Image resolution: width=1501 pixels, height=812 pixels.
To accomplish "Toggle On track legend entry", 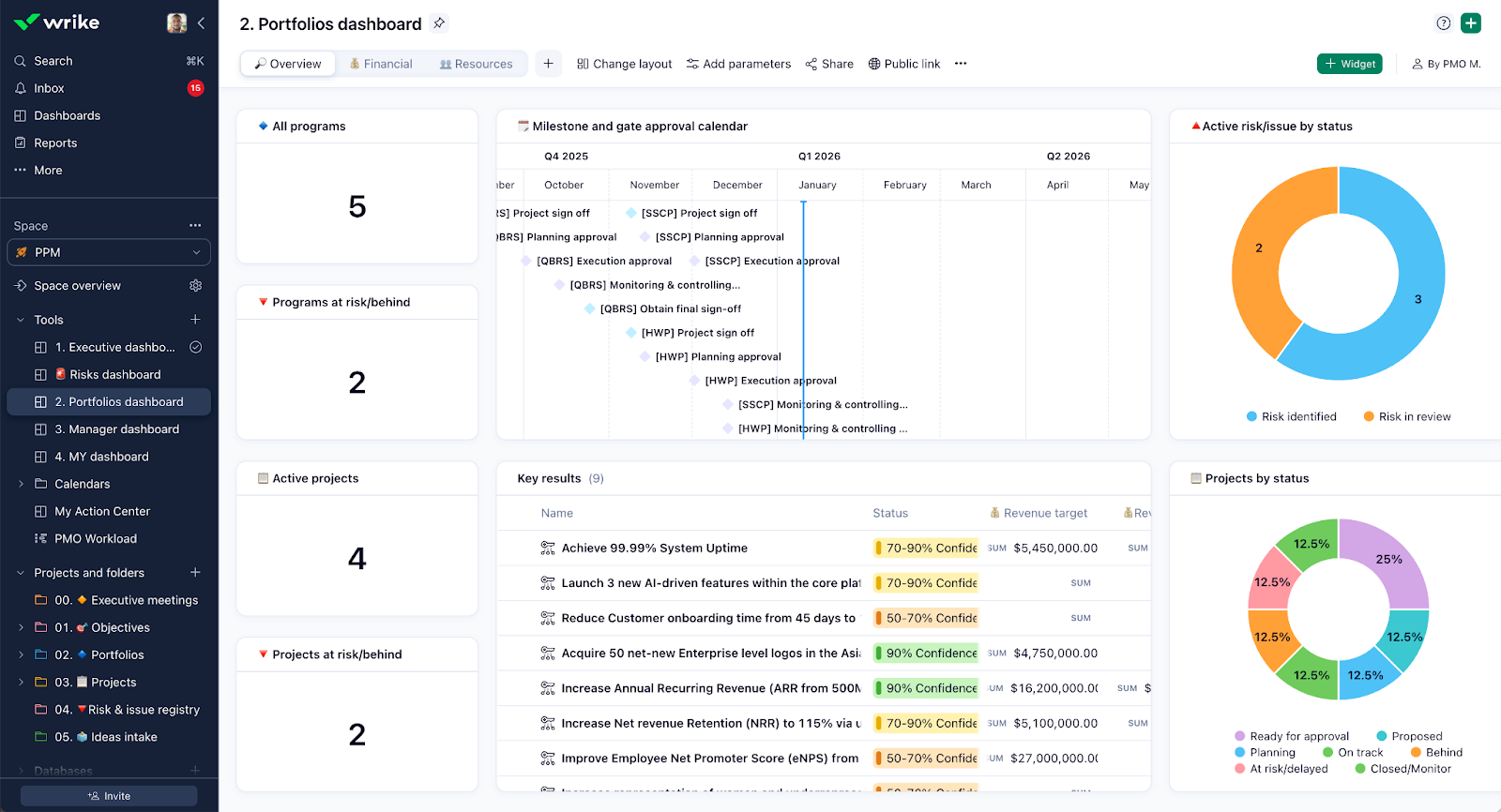I will (x=1353, y=753).
